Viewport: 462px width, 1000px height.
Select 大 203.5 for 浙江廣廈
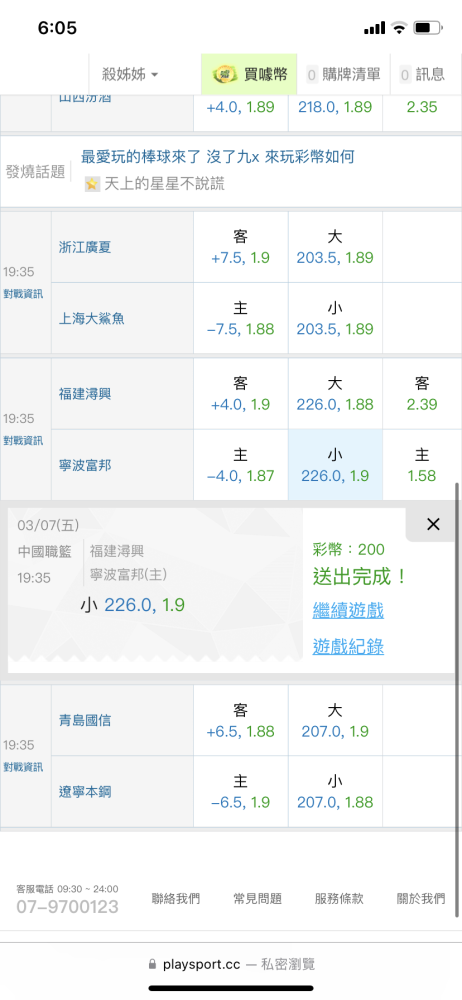tap(335, 247)
